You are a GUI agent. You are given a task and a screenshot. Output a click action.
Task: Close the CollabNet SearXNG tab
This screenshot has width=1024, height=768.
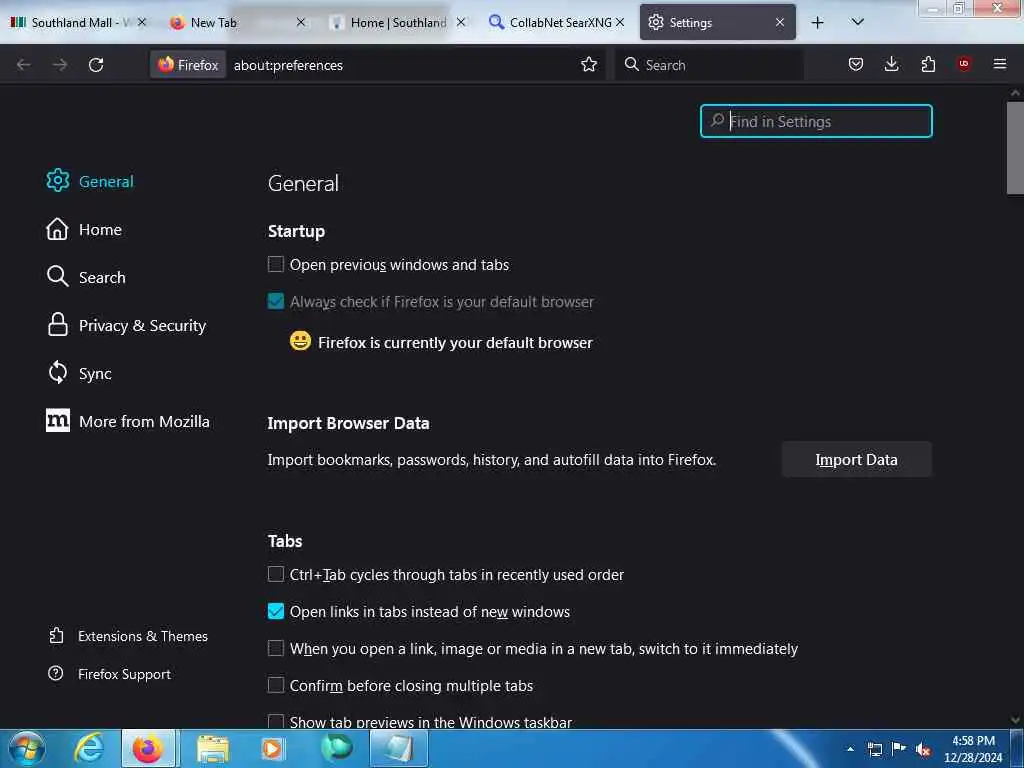(620, 22)
